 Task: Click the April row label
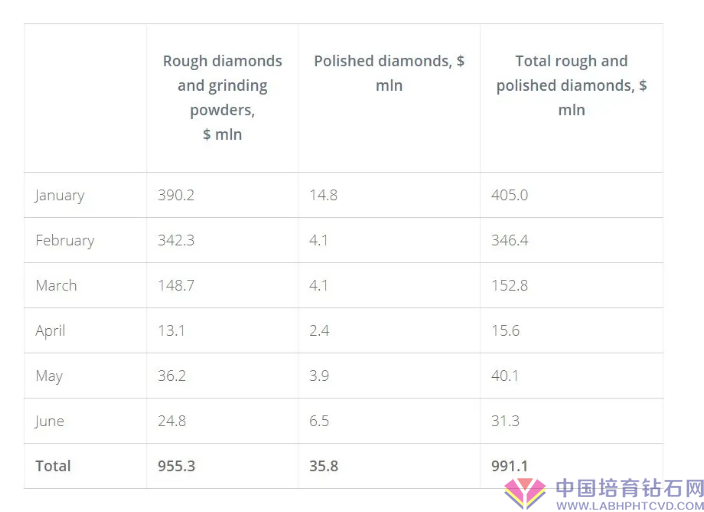[50, 331]
